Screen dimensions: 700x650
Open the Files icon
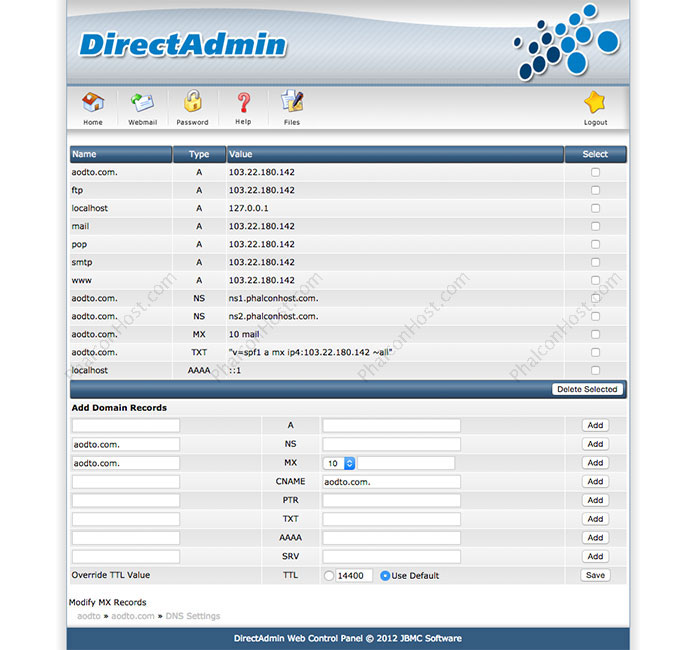click(x=292, y=101)
